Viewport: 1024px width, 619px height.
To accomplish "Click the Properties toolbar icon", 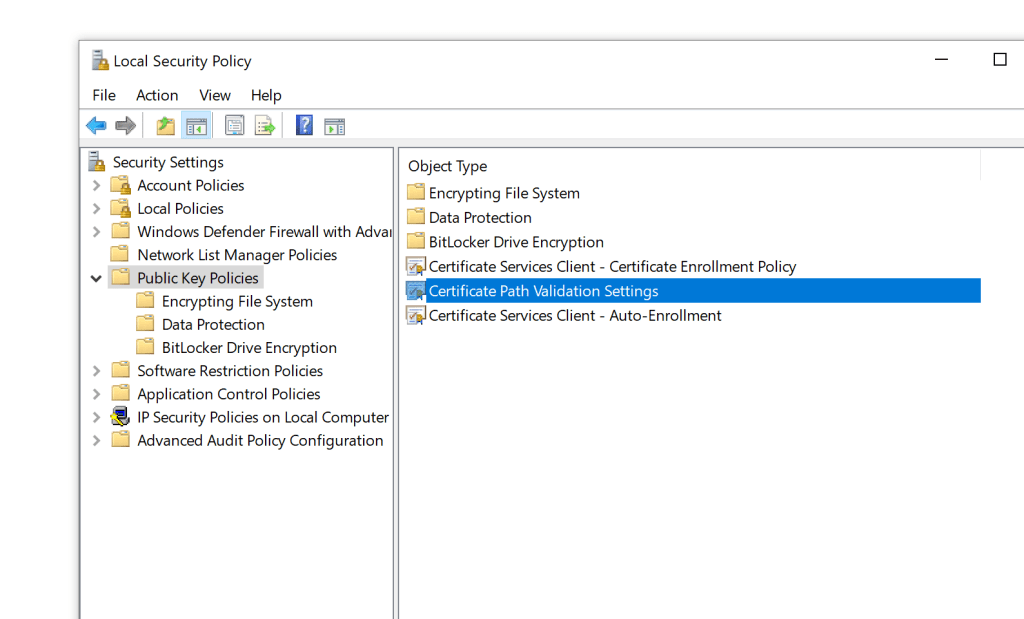I will (x=235, y=126).
